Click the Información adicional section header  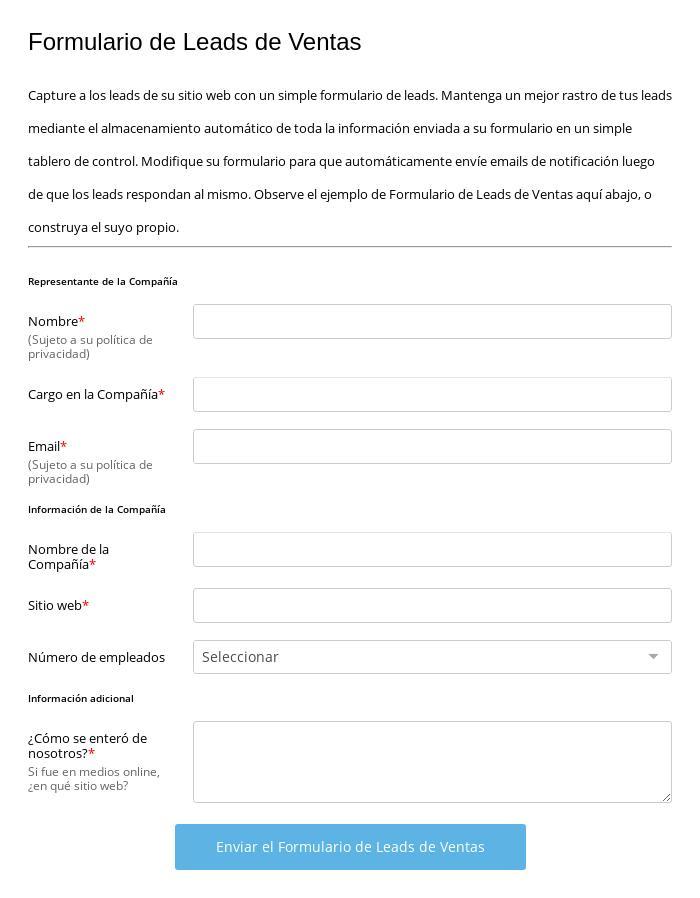(80, 698)
